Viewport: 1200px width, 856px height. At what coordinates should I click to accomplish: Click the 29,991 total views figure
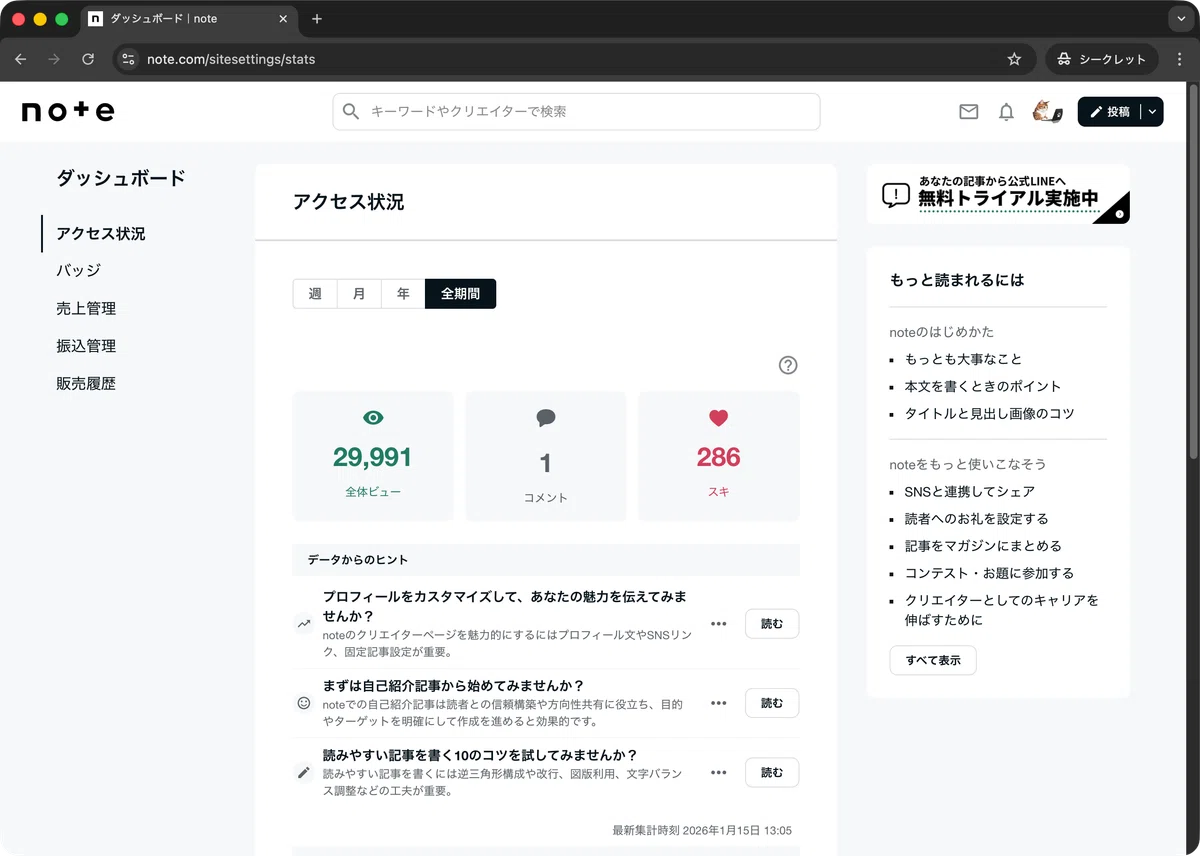click(x=373, y=458)
